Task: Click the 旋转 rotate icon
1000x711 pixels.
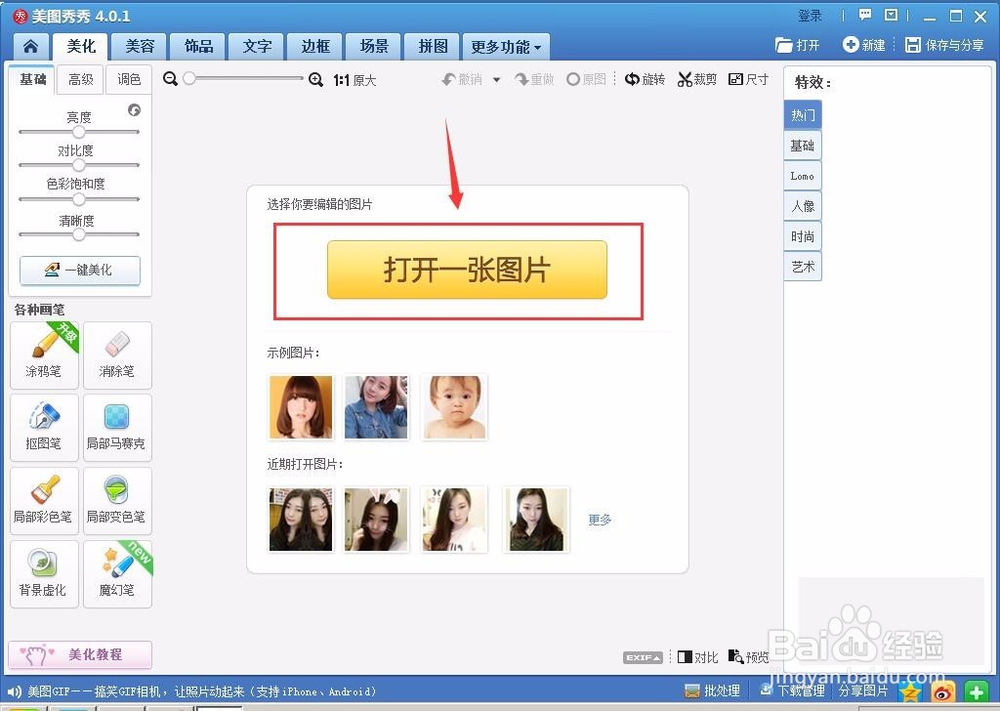Action: 645,79
